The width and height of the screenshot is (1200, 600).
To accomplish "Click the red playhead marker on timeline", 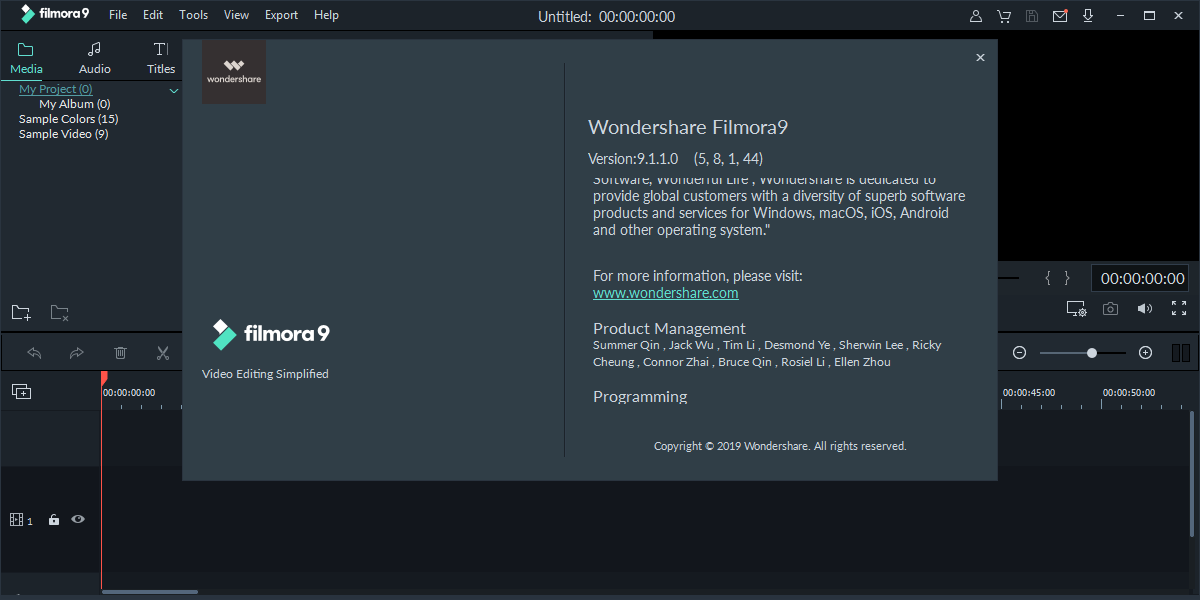I will (x=103, y=377).
